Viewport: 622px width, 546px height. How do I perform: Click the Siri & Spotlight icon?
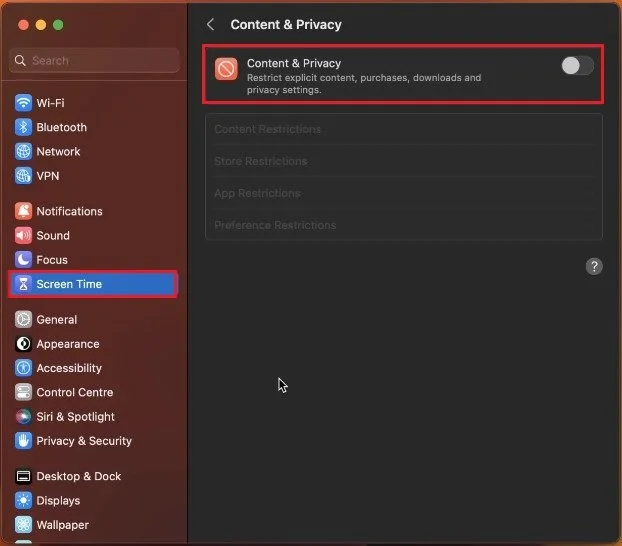[23, 416]
